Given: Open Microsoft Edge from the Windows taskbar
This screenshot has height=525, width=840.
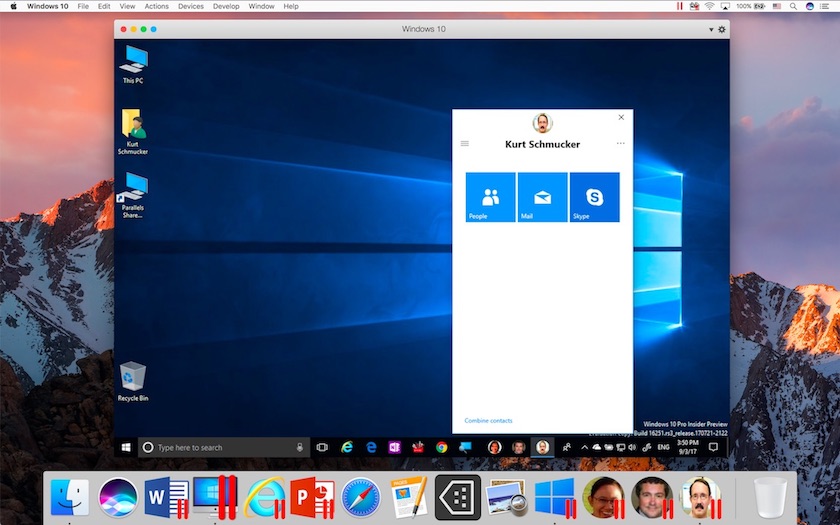Looking at the screenshot, I should point(371,447).
